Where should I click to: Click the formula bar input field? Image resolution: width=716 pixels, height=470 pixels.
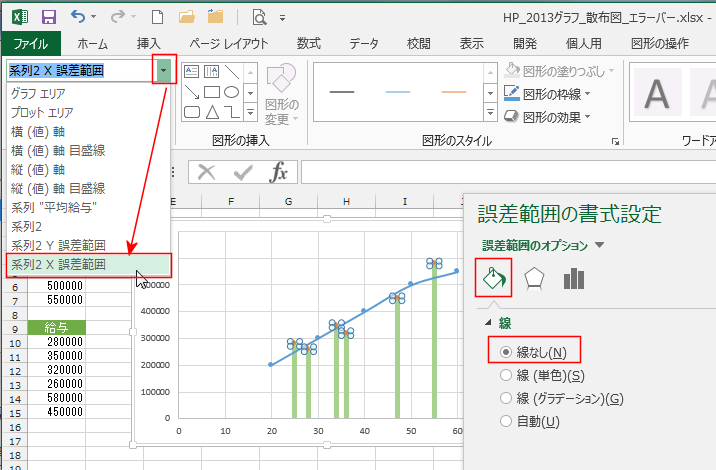point(508,172)
